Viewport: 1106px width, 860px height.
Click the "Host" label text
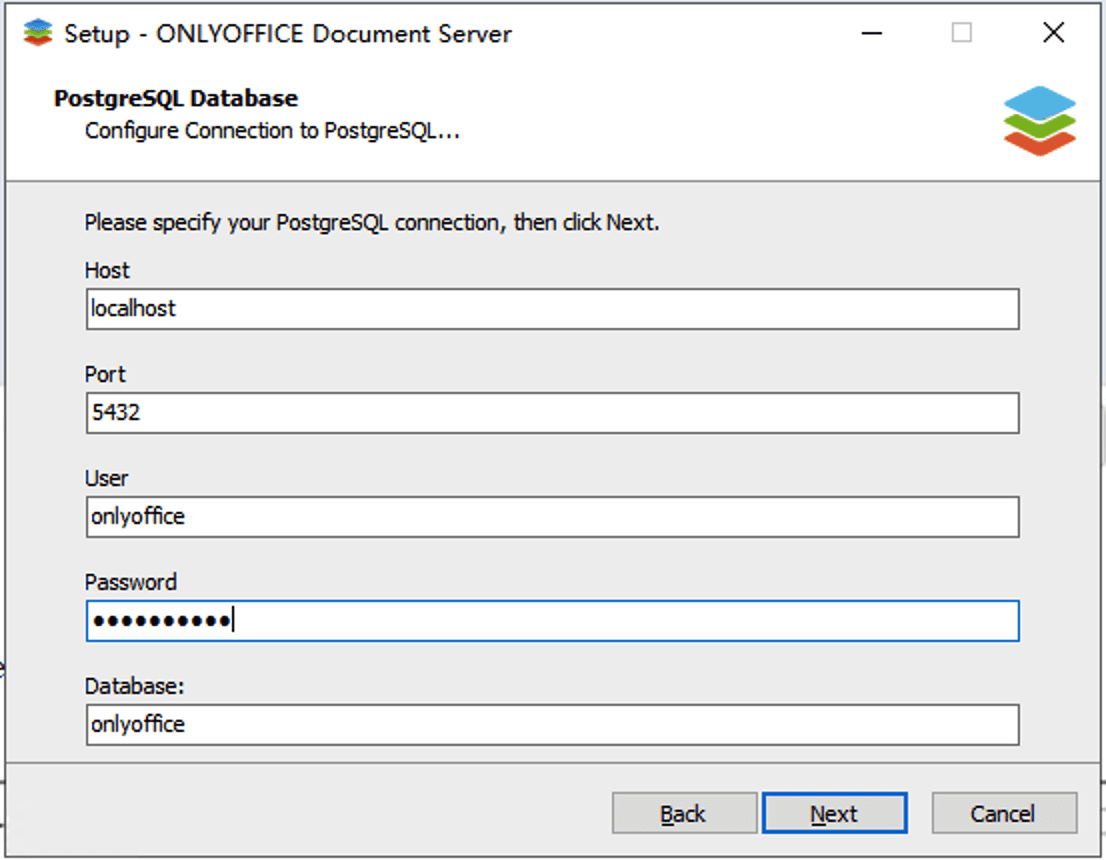pyautogui.click(x=107, y=271)
